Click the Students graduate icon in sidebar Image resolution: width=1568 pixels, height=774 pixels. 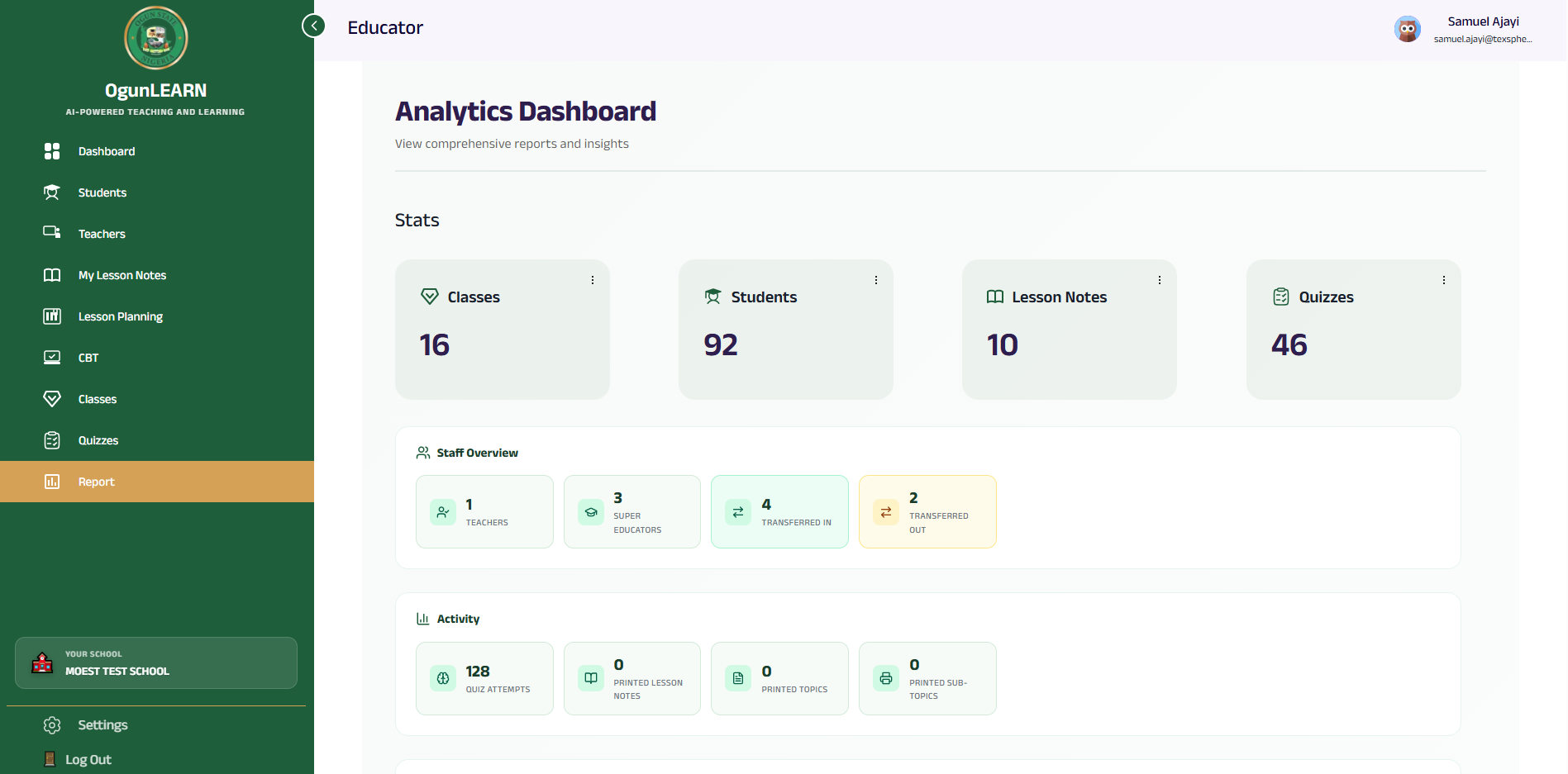click(x=52, y=192)
